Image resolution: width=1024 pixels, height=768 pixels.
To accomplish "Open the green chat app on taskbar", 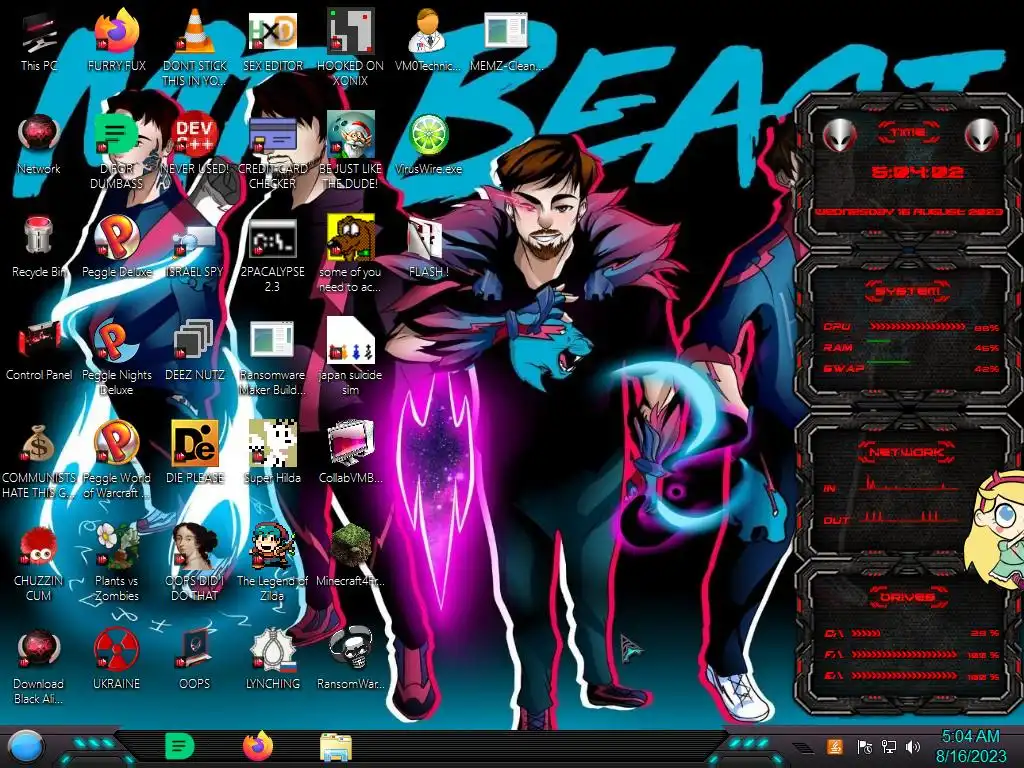I will coord(179,746).
